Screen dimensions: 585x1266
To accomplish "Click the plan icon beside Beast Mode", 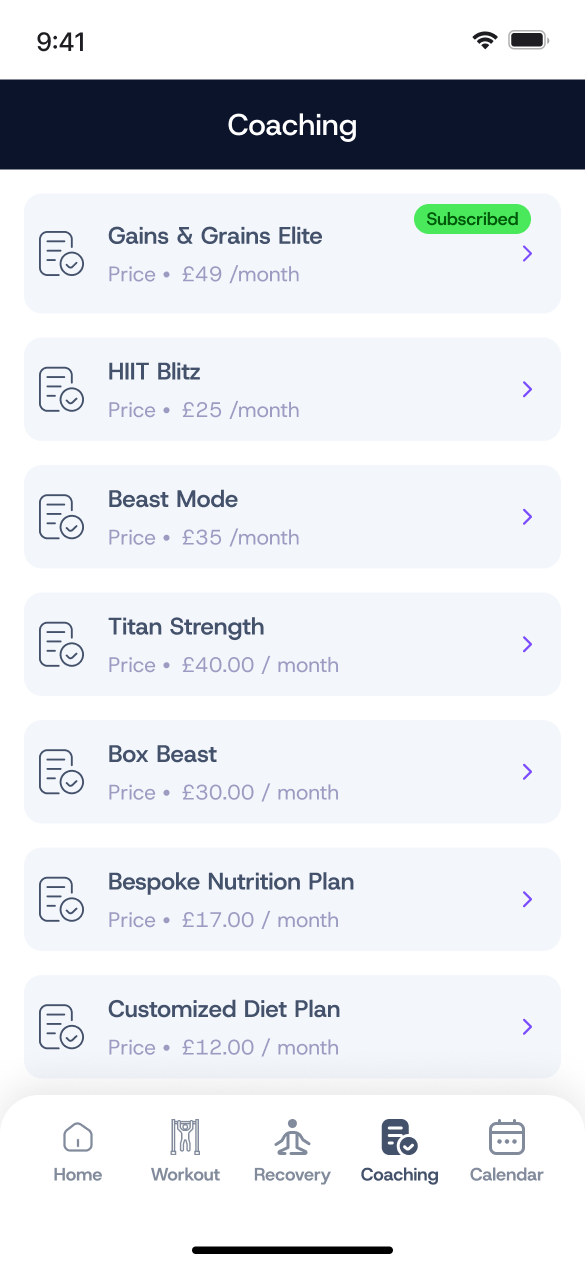I will point(61,517).
